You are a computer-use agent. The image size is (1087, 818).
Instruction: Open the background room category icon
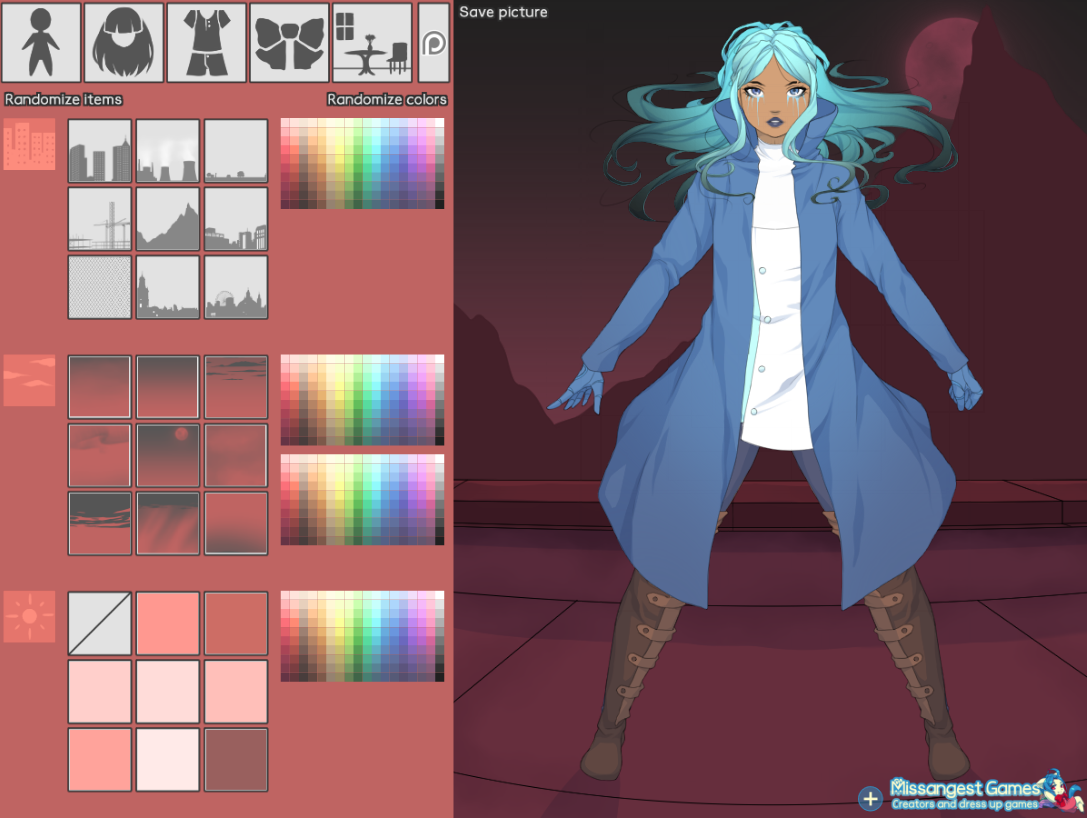[371, 42]
